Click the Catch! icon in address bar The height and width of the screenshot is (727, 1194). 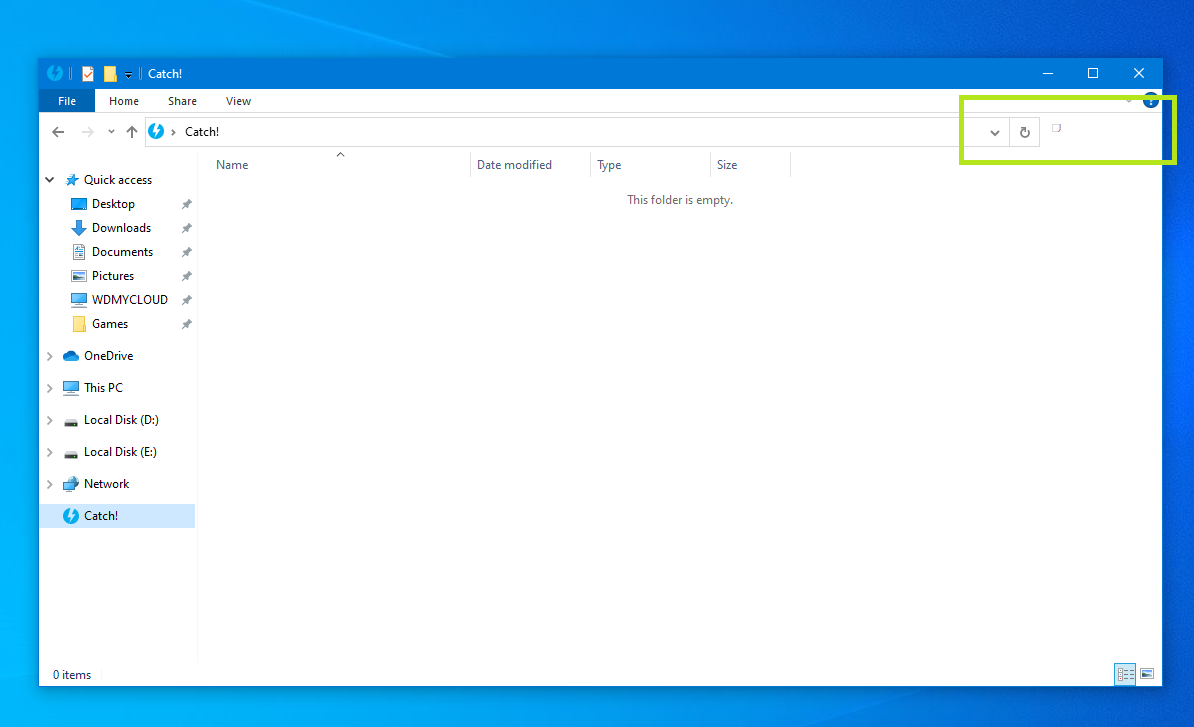[156, 131]
